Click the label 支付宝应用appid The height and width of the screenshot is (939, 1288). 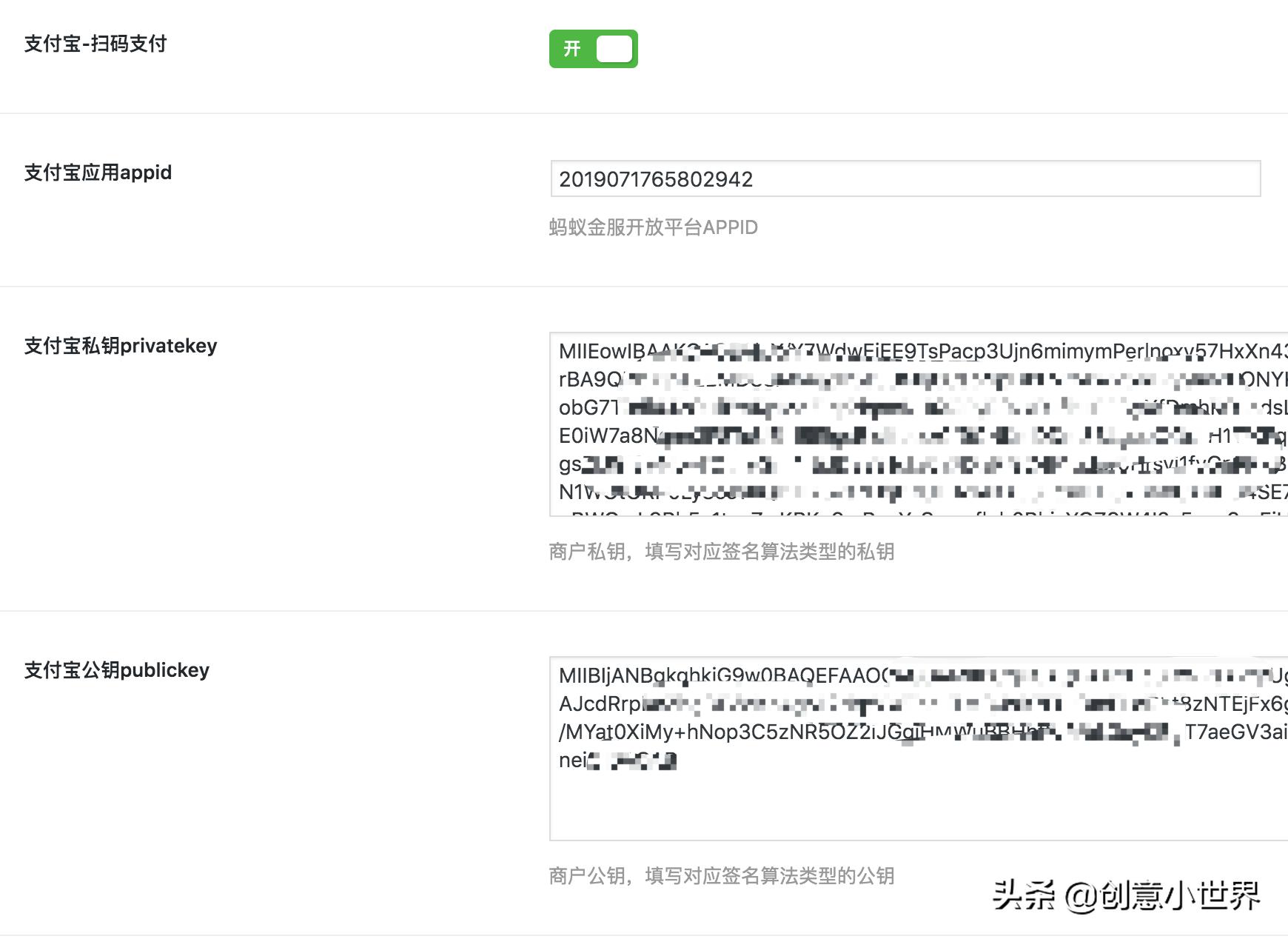[98, 173]
